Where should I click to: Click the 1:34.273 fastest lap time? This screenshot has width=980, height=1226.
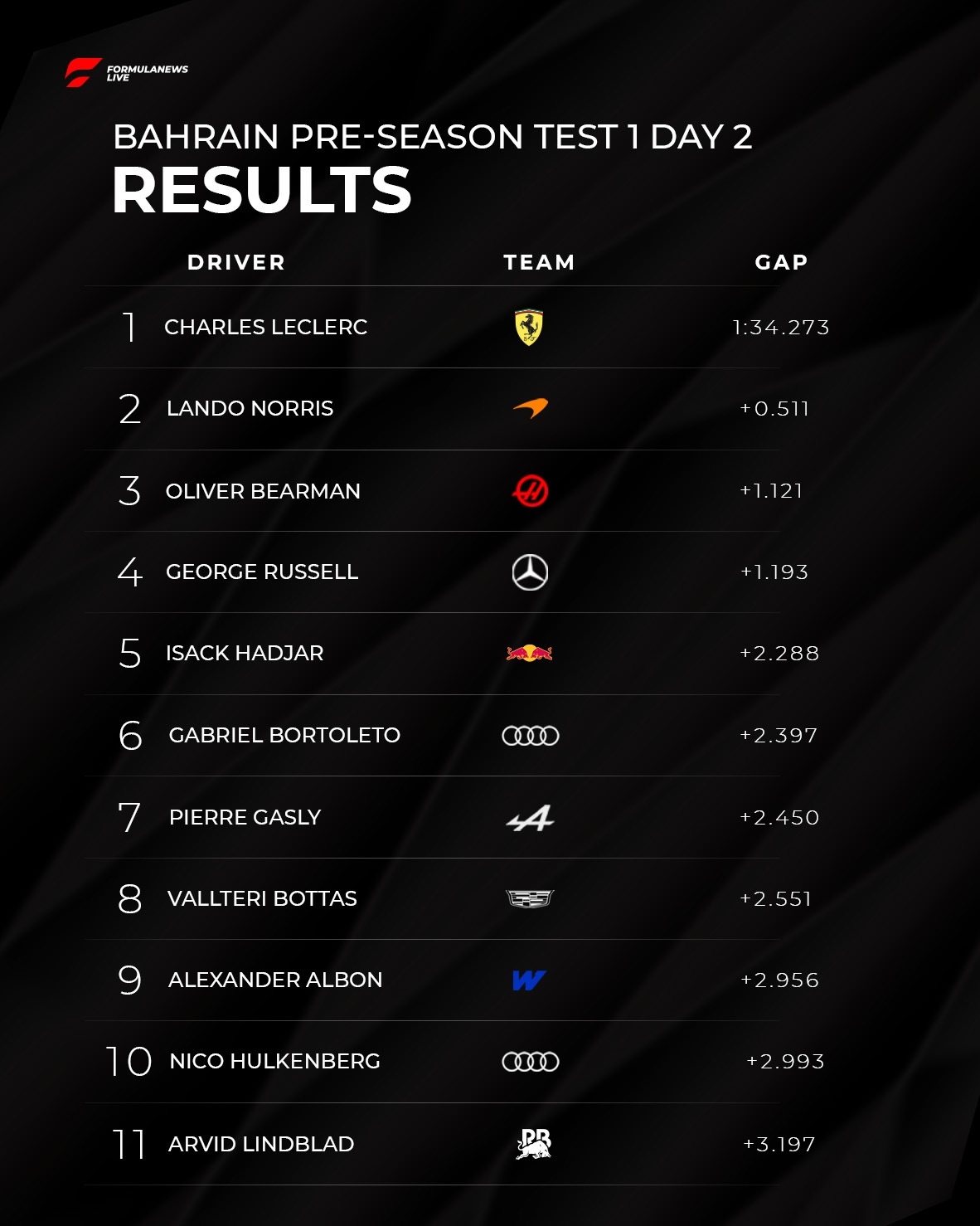tap(780, 328)
